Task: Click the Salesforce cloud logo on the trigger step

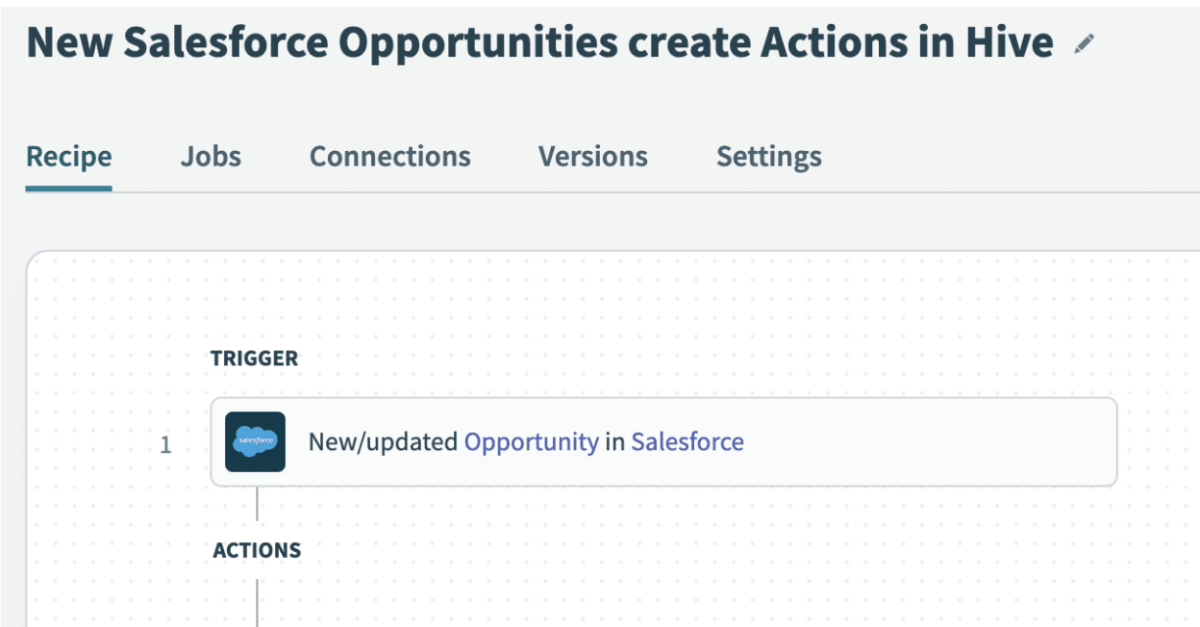Action: click(x=256, y=440)
